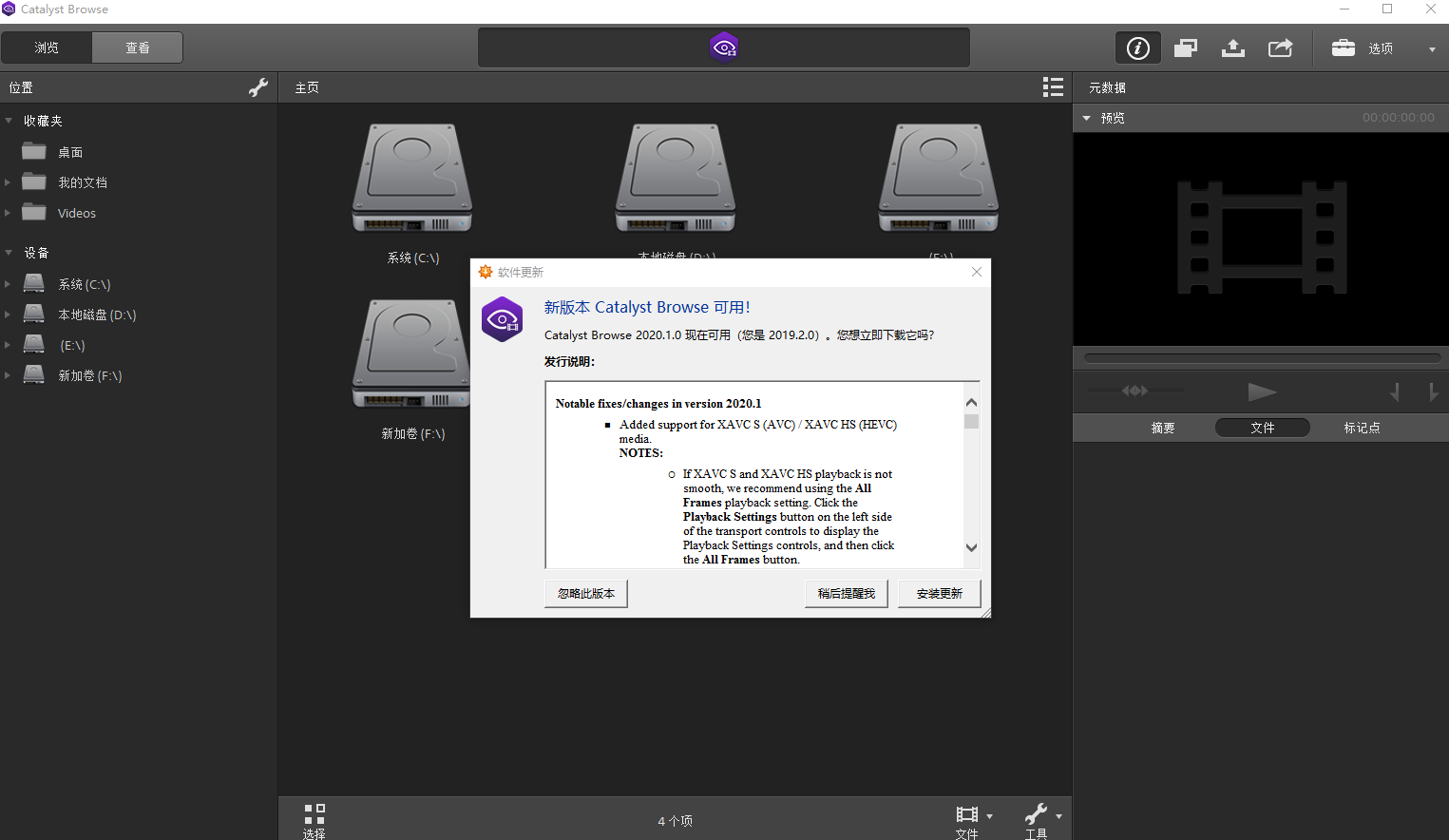The image size is (1449, 840).
Task: Select 本地磁盘 (D:\) drive icon in sidebar
Action: click(34, 314)
